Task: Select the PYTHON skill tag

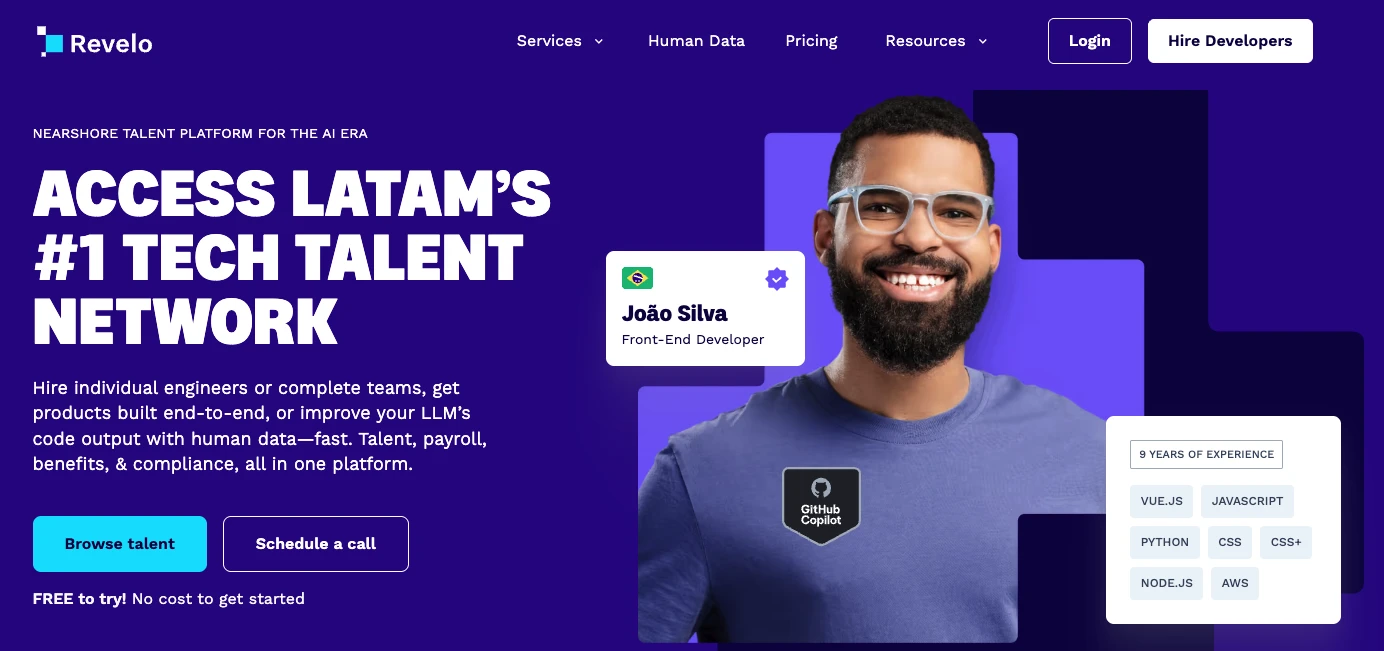Action: (1165, 542)
